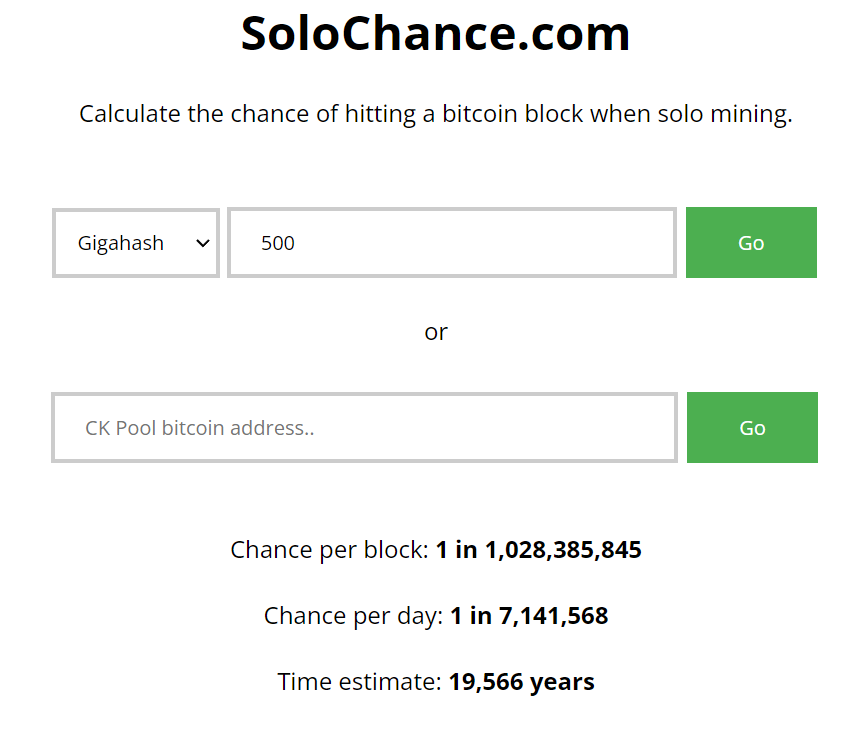The image size is (849, 746).
Task: Click the 'Time estimate:' label
Action: [x=360, y=682]
